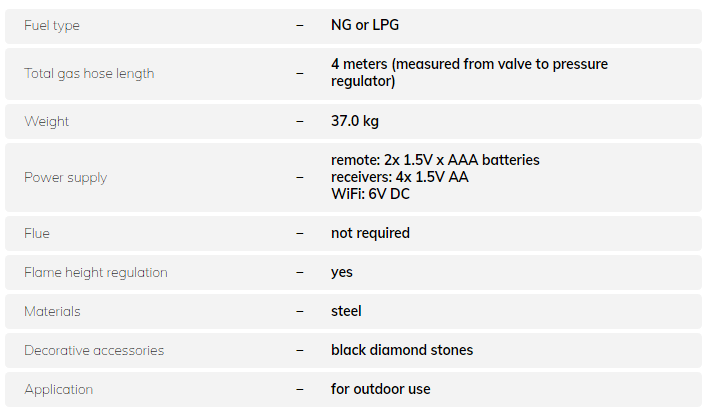
Task: Select the "NG or LPG" value
Action: click(365, 25)
